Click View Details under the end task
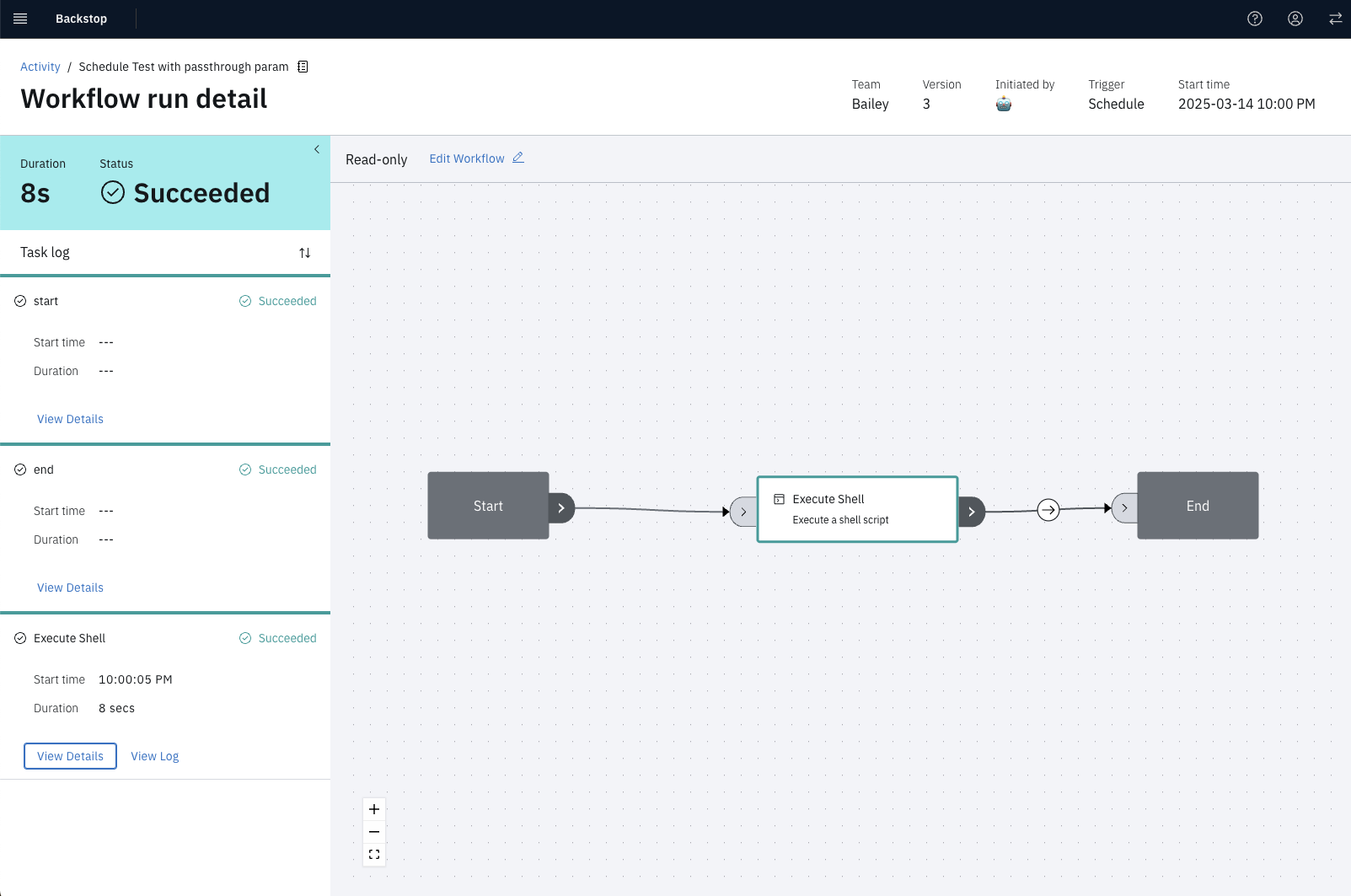 (x=70, y=587)
